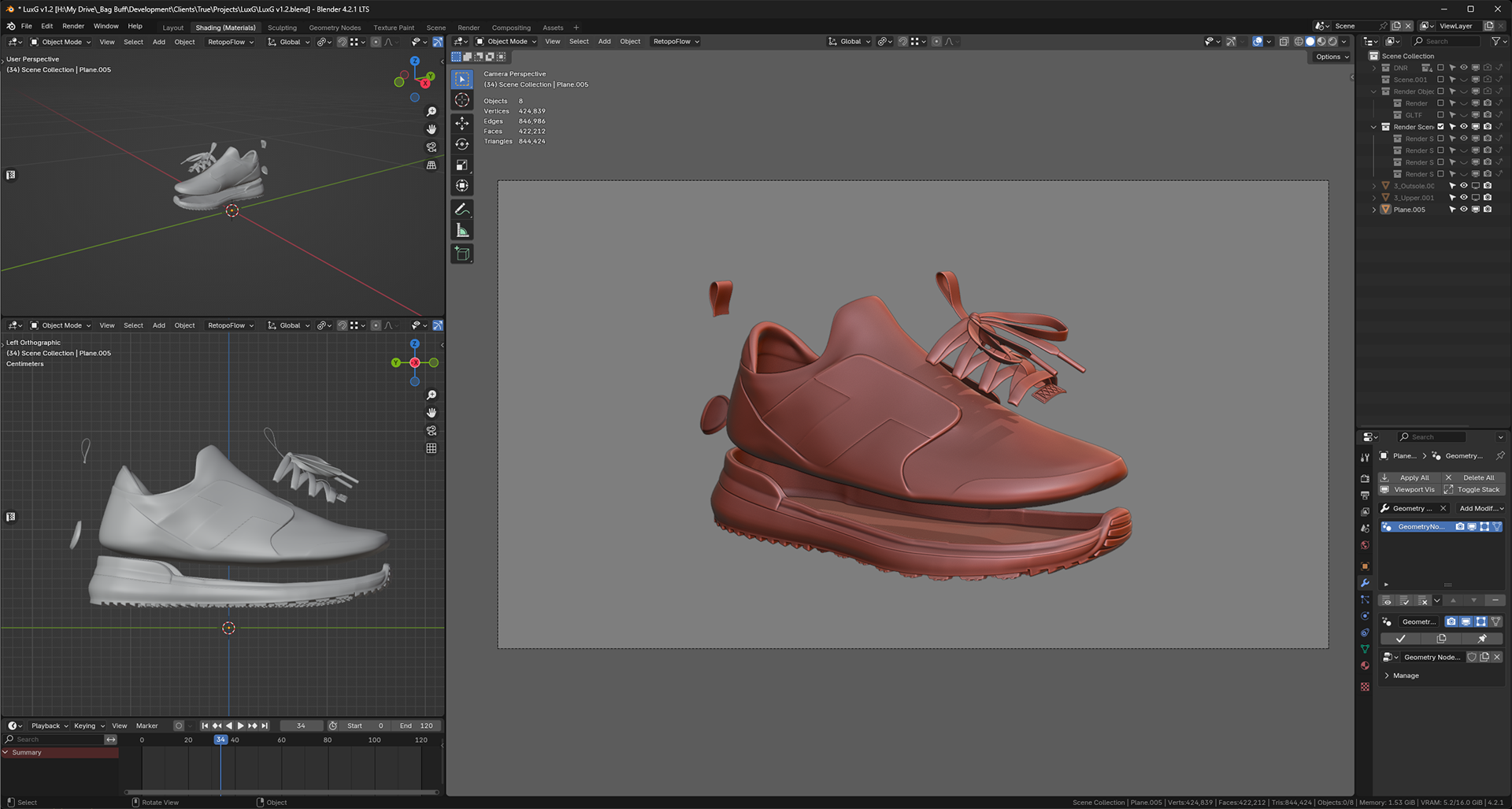1512x809 pixels.
Task: Hide 3_Upper.001 in viewport via eye icon
Action: tap(1464, 198)
